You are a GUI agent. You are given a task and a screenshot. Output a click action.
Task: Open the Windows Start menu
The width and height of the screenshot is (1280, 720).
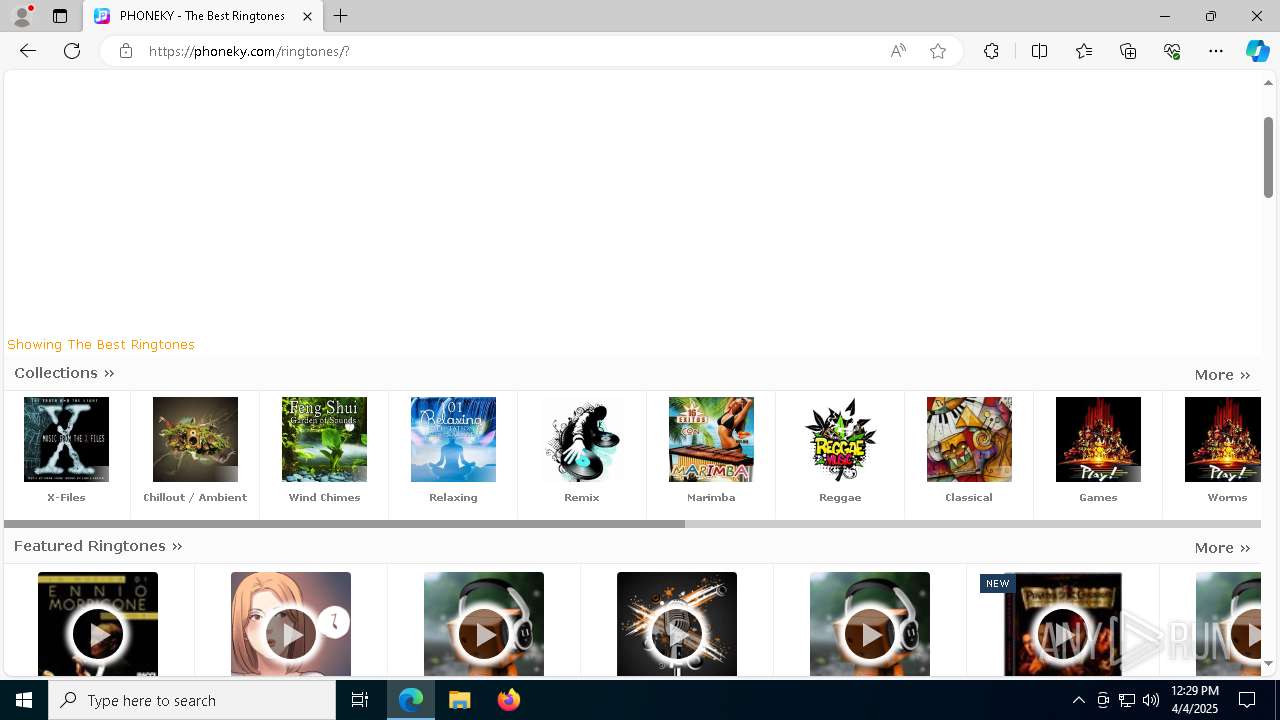tap(24, 700)
